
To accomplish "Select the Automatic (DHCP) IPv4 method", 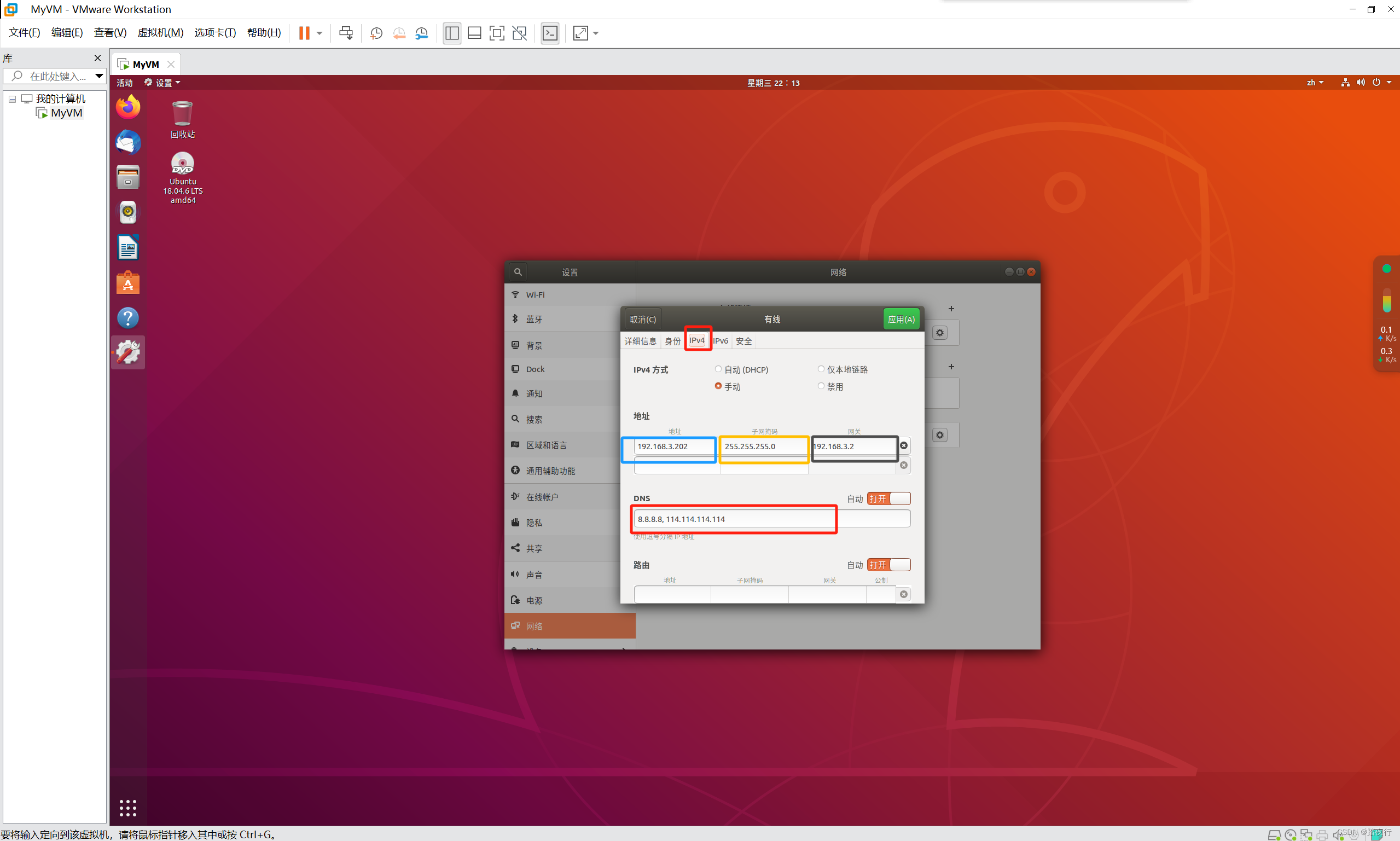I will tap(741, 369).
